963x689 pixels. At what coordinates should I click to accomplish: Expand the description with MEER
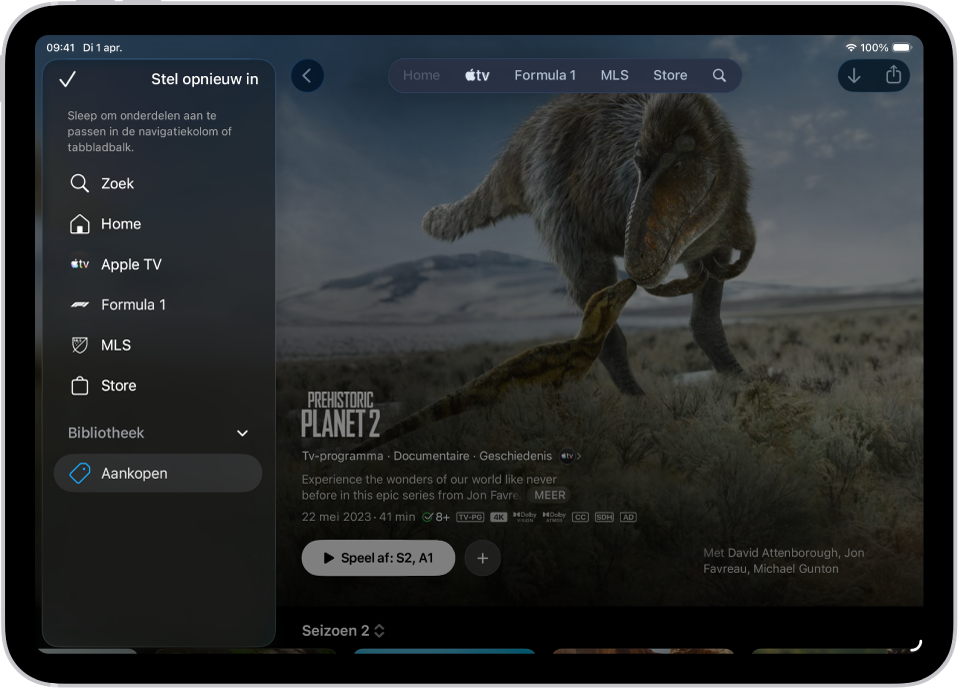point(549,495)
